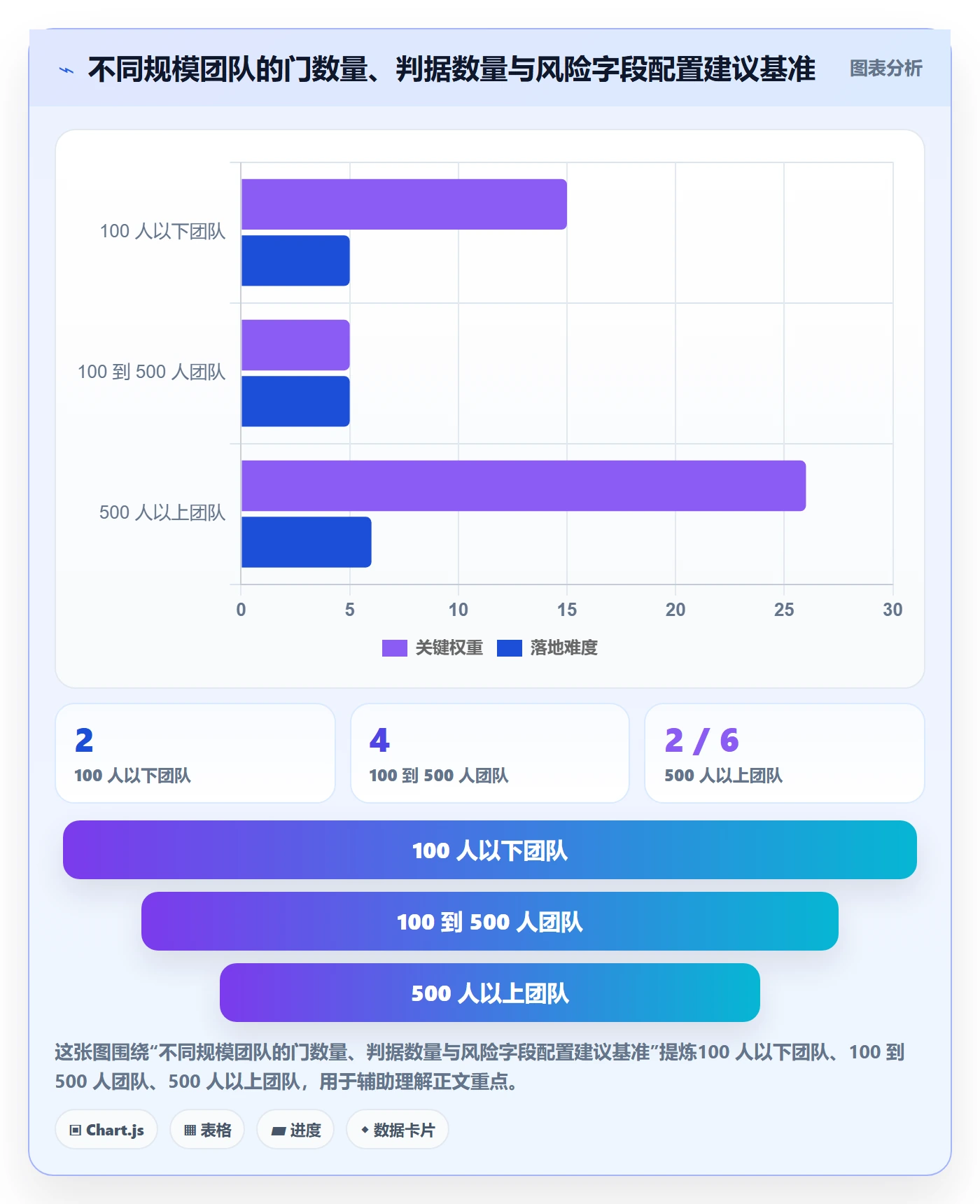Screen dimensions: 980x1204
Task: Click the 关键权重 legend label
Action: click(x=449, y=648)
